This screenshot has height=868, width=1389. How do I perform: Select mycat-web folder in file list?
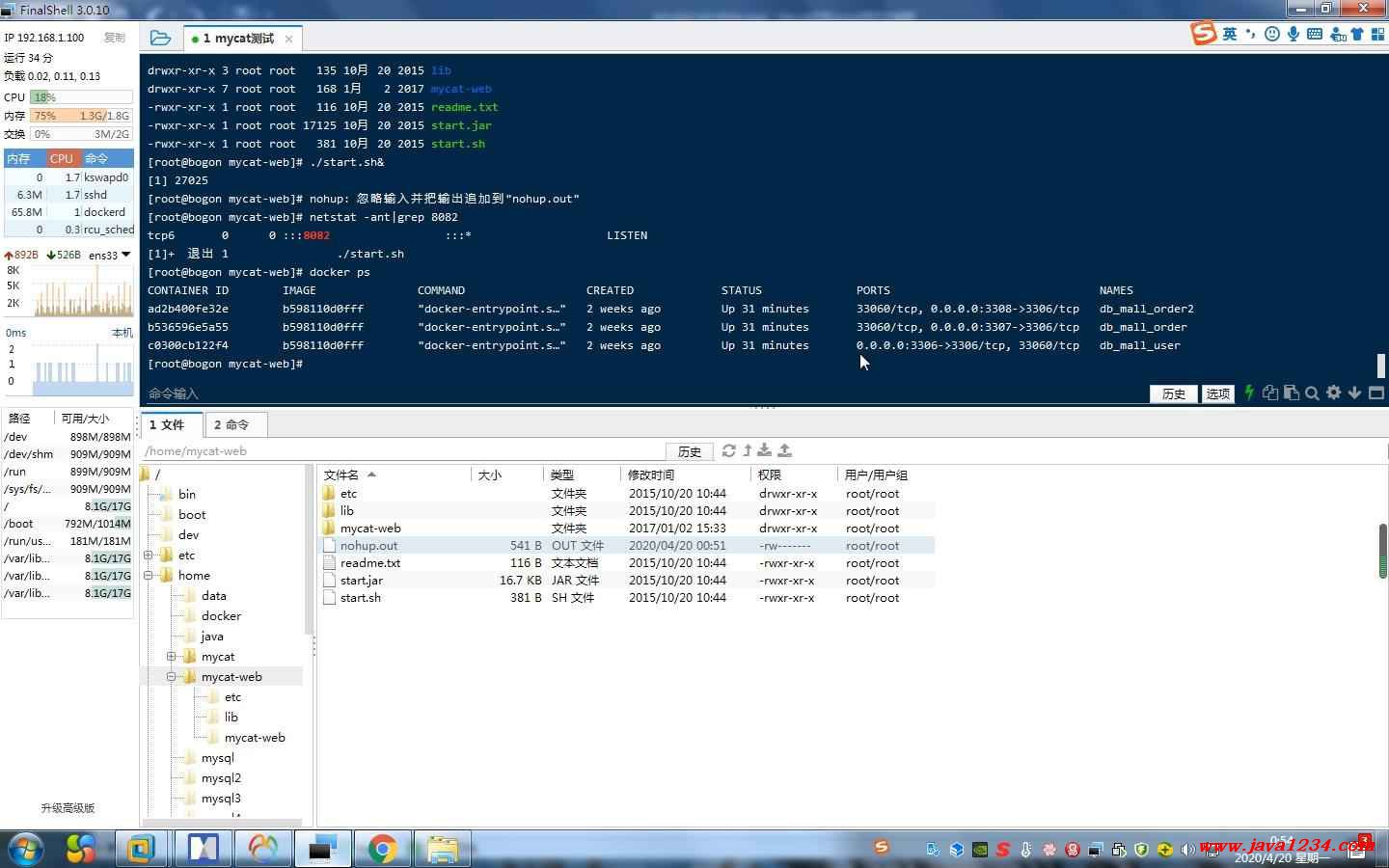(370, 529)
